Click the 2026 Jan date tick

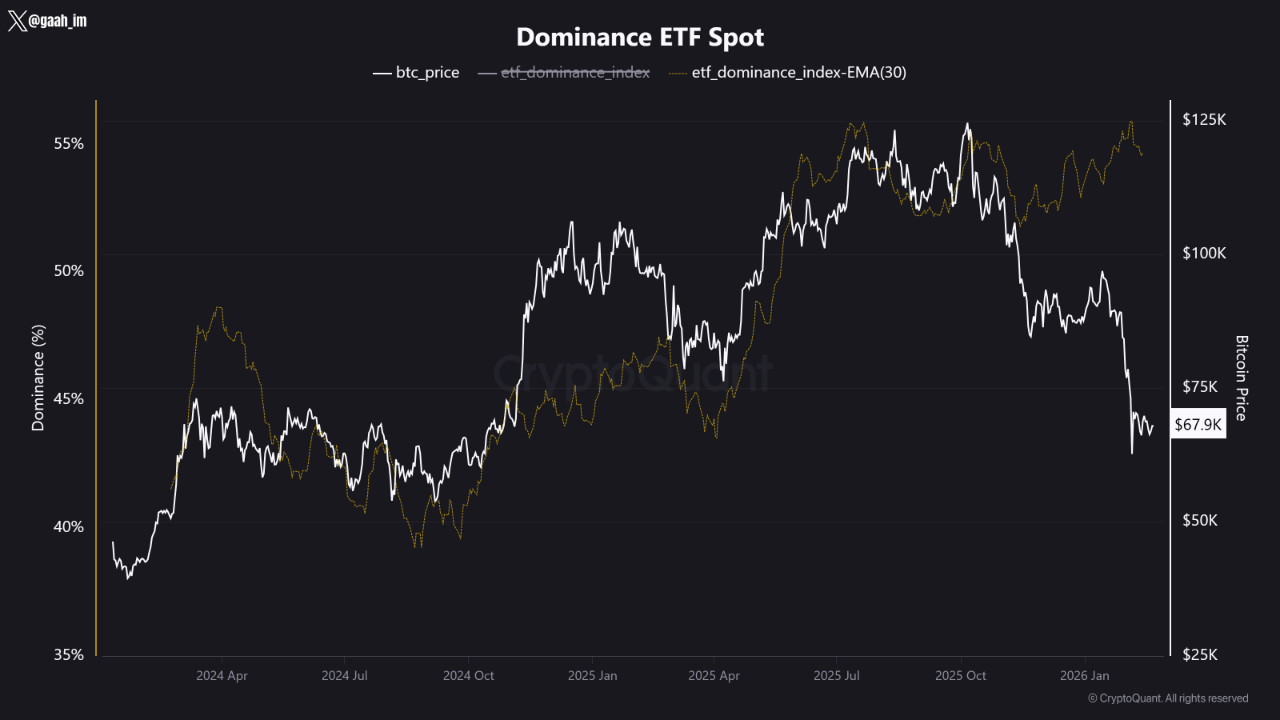pos(1085,676)
